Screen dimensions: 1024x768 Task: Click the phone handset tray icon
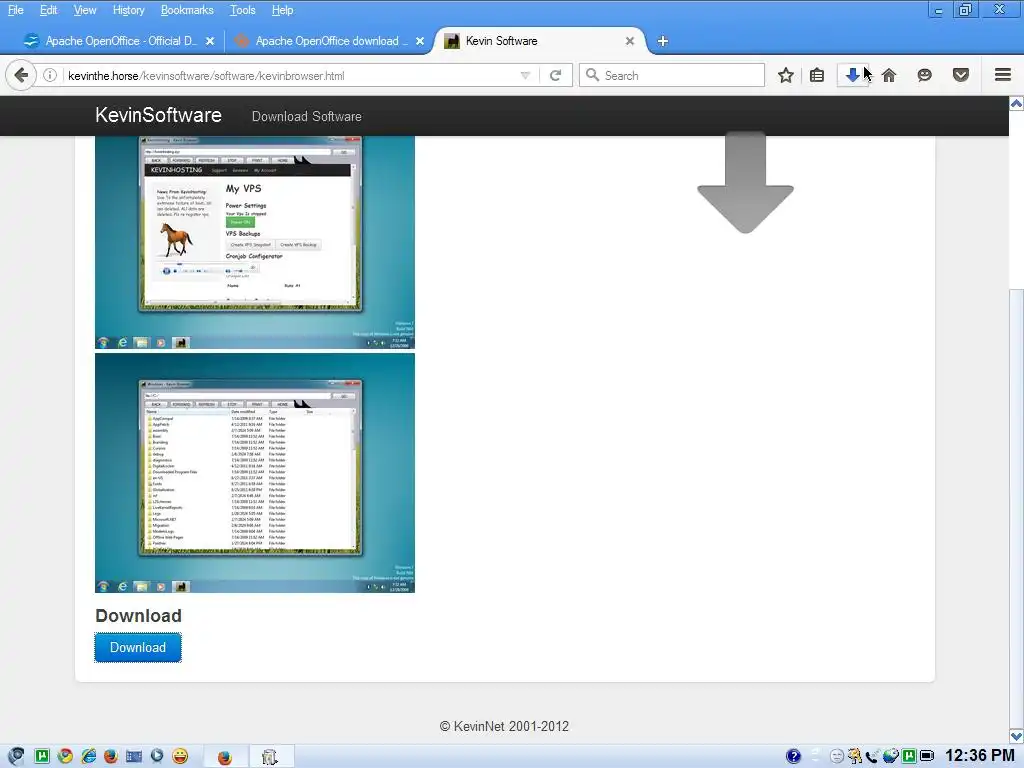point(872,756)
